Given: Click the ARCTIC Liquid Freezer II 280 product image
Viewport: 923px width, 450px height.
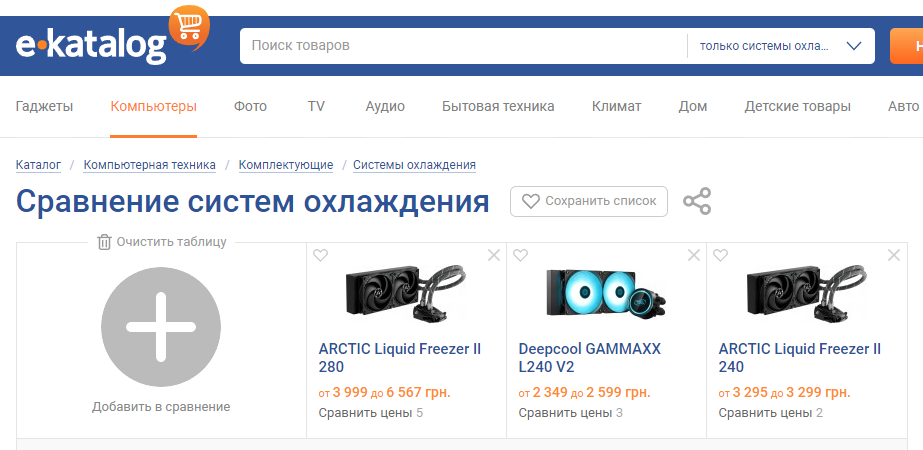Looking at the screenshot, I should pyautogui.click(x=406, y=293).
